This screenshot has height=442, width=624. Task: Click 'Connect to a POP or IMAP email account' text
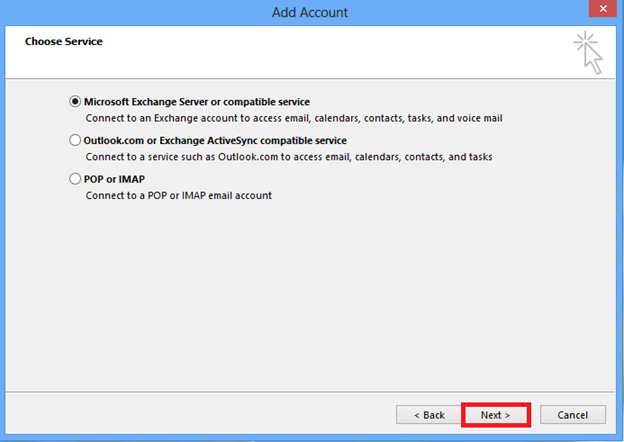179,195
